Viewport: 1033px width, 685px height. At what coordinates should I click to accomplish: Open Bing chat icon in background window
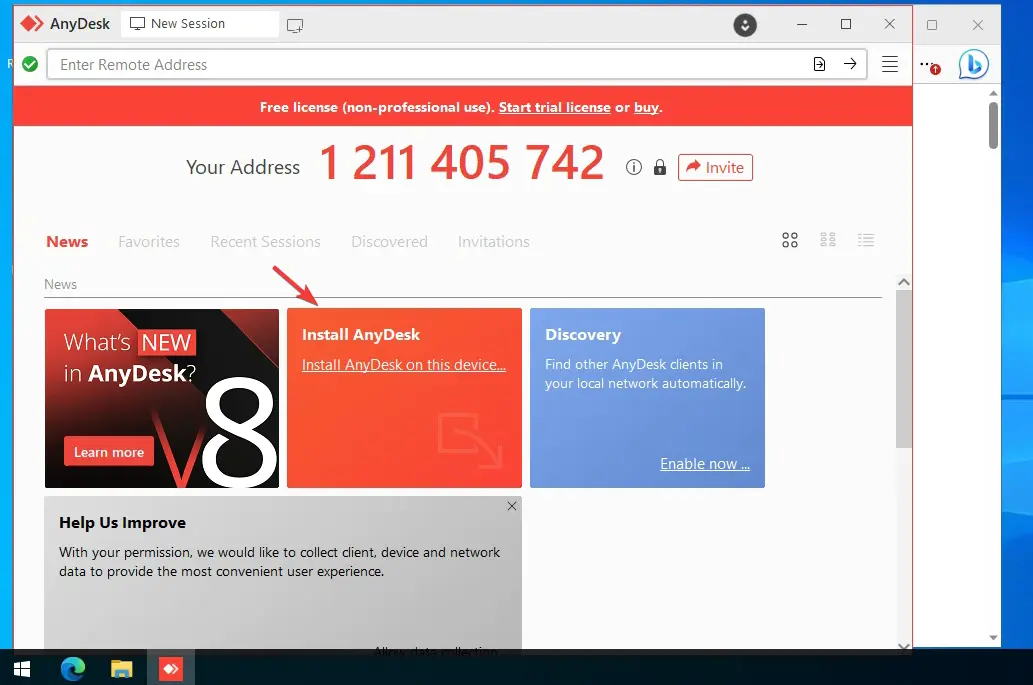pyautogui.click(x=973, y=65)
